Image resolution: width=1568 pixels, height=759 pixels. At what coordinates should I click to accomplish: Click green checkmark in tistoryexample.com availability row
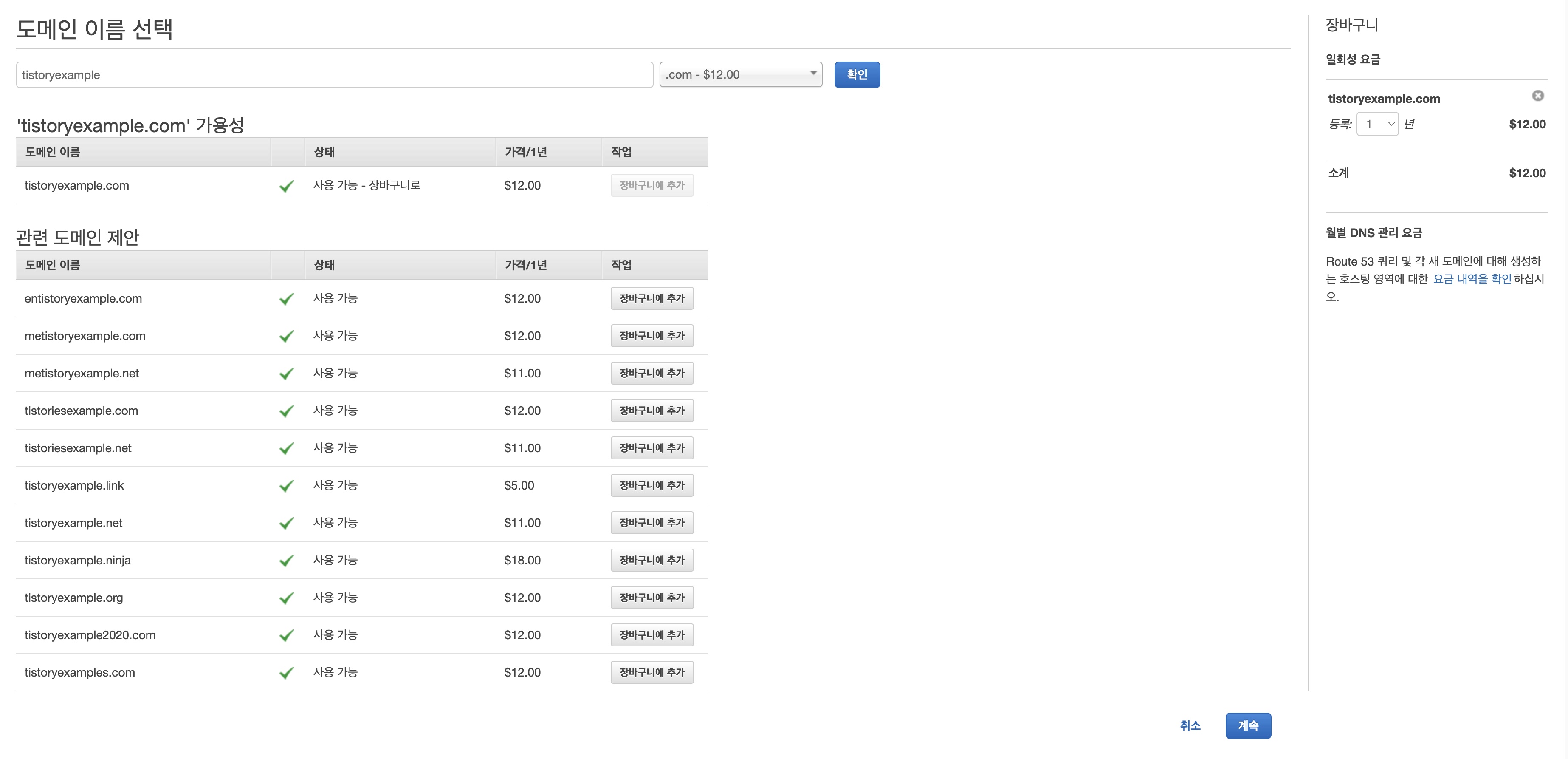[x=286, y=187]
